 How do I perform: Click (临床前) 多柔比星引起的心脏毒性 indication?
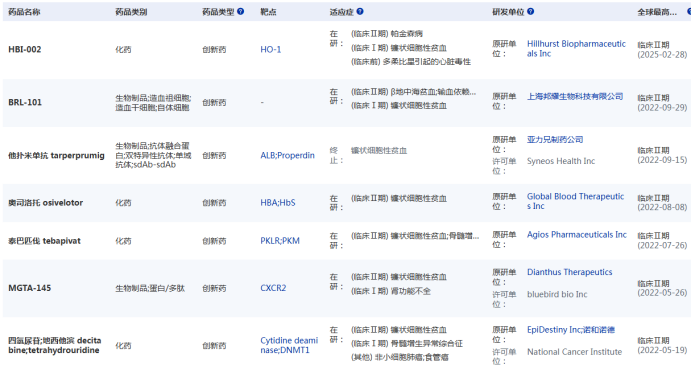411,61
